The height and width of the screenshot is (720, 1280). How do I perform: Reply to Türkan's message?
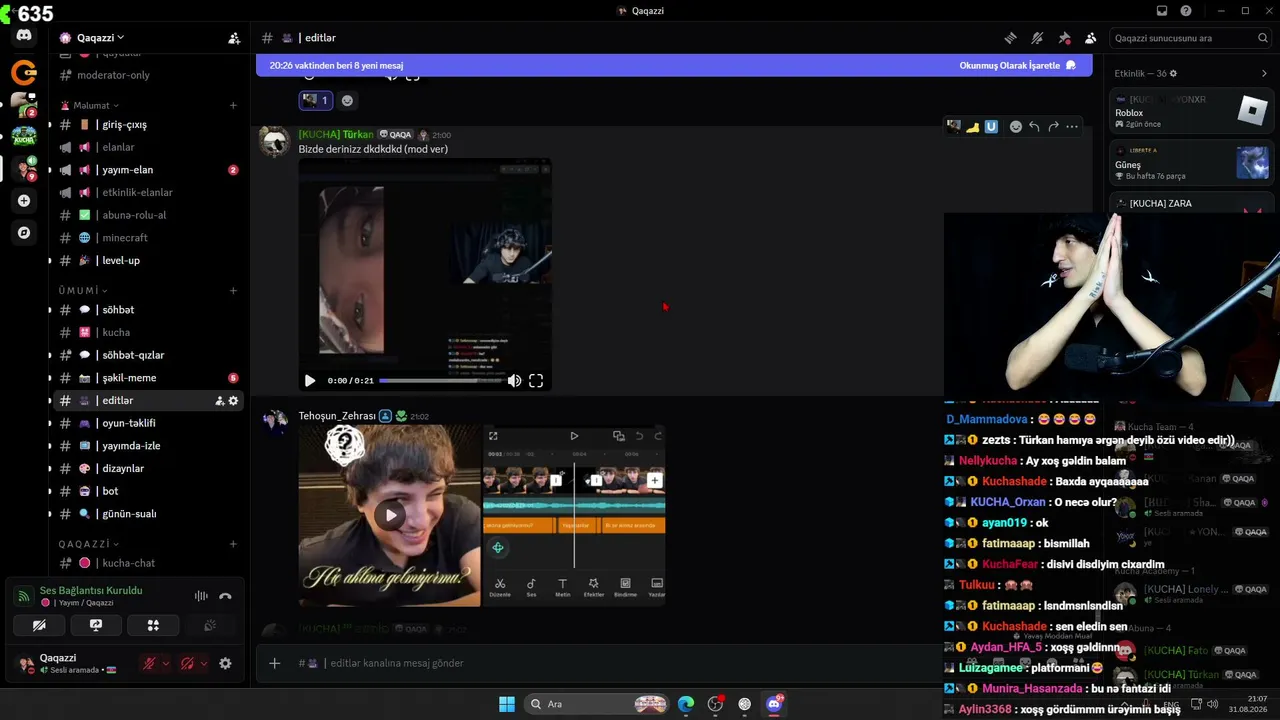click(x=1034, y=127)
